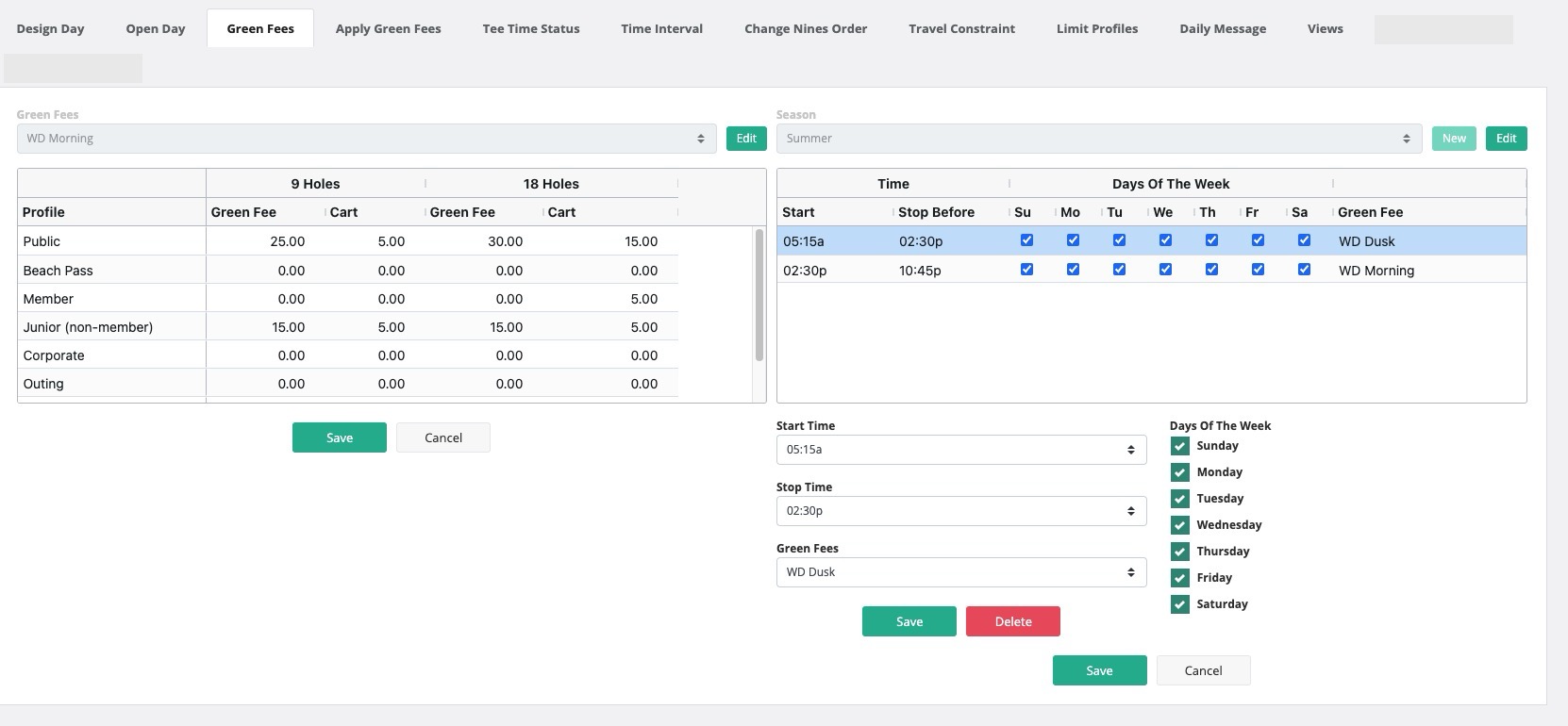This screenshot has height=726, width=1568.
Task: Open the Travel Constraint tab
Action: coord(962,28)
